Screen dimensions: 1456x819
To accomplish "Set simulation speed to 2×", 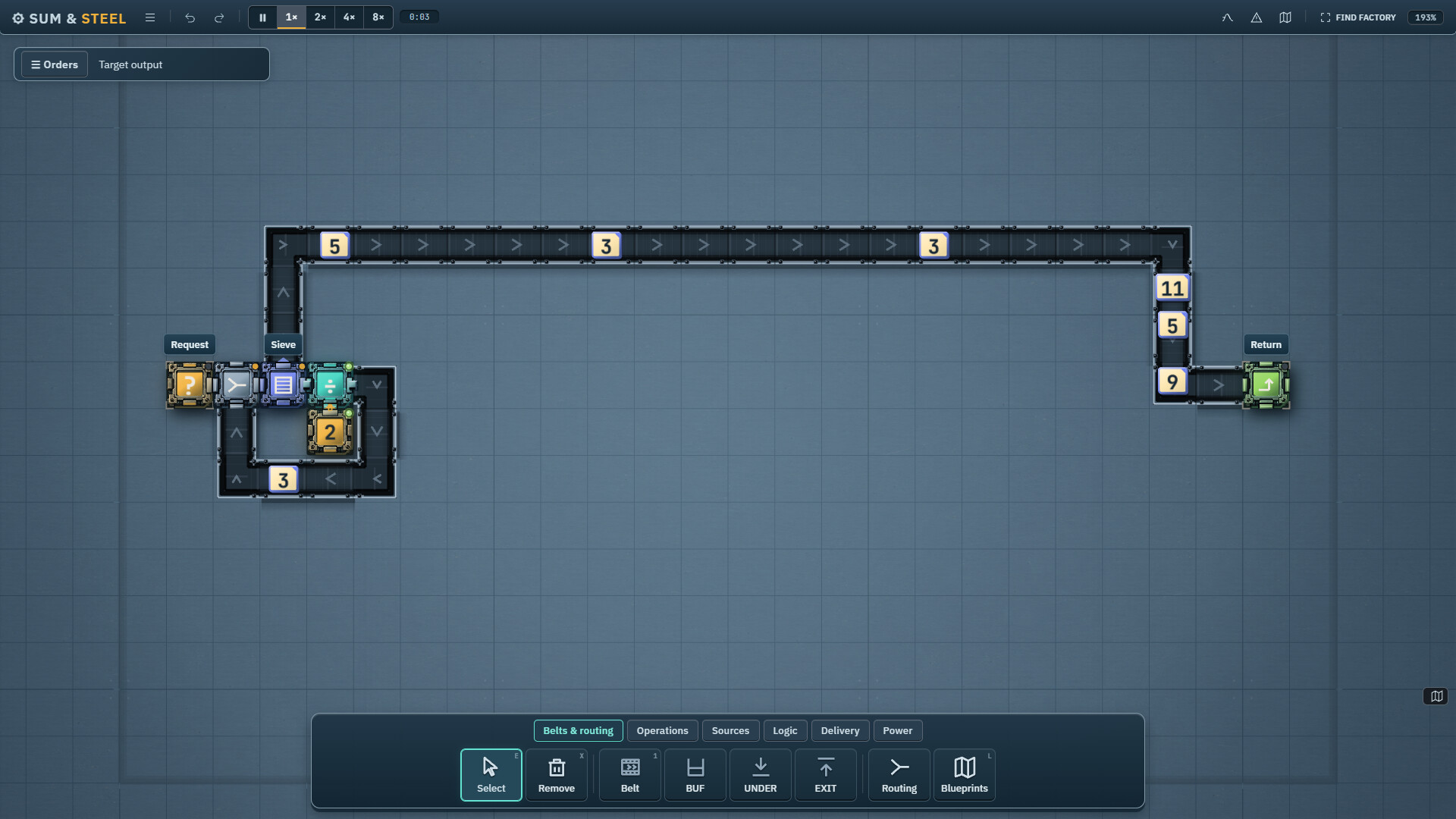I will pos(320,17).
